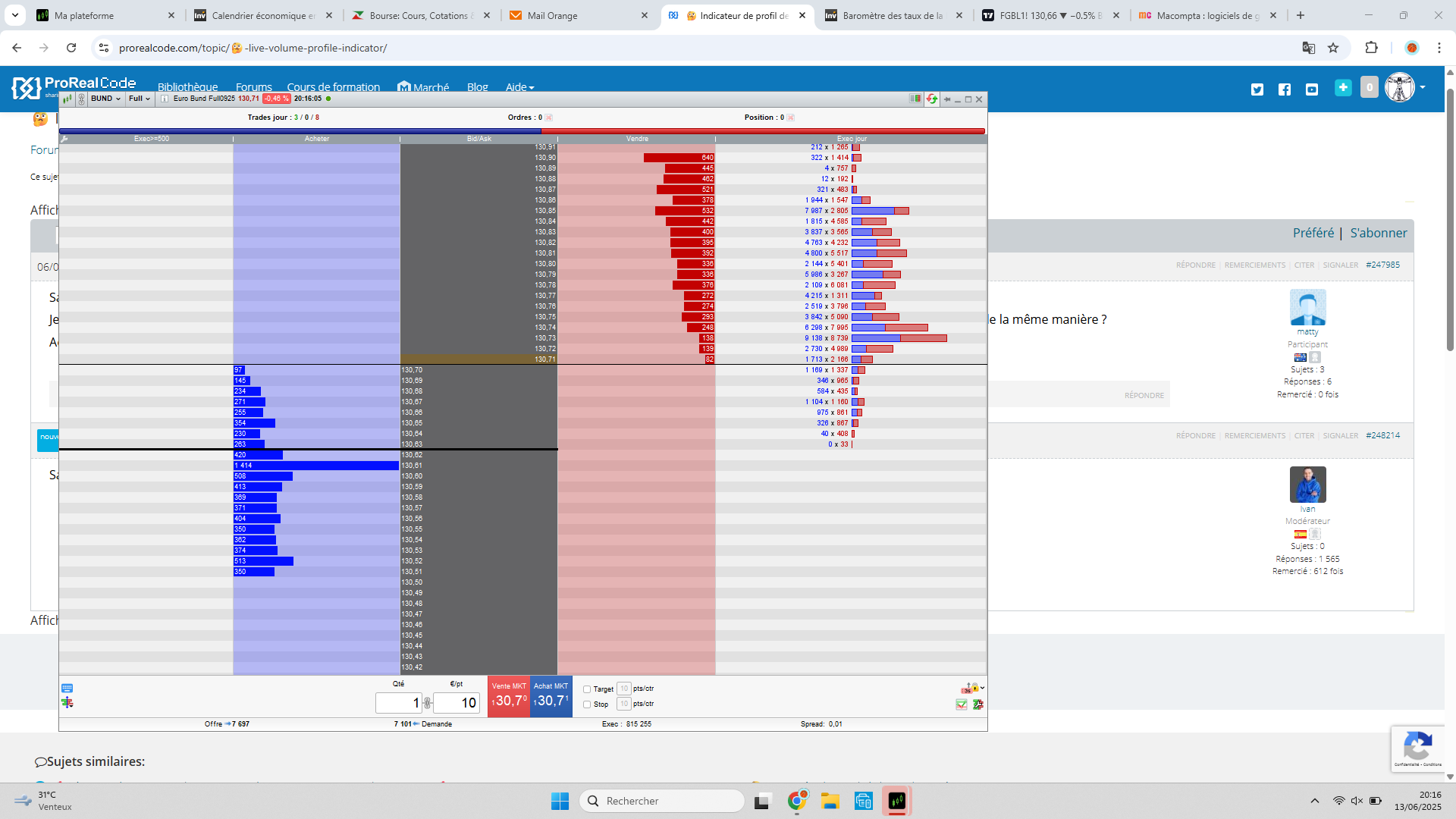1456x819 pixels.
Task: Open the Aide dropdown menu
Action: click(x=519, y=87)
